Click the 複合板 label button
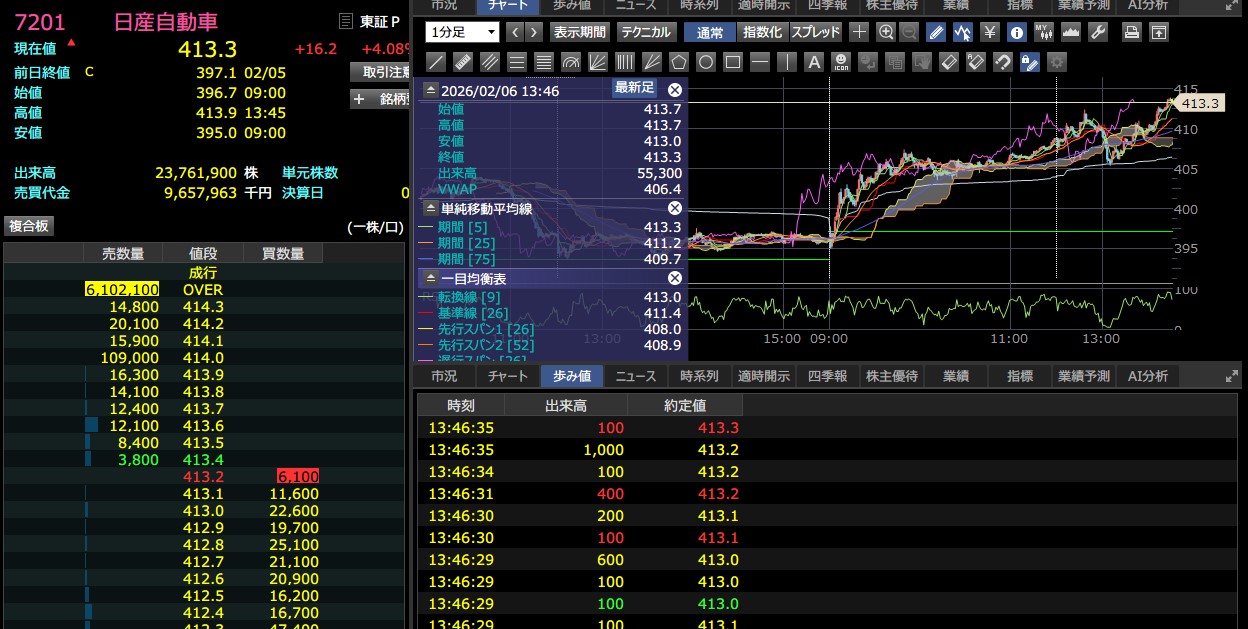 click(29, 226)
